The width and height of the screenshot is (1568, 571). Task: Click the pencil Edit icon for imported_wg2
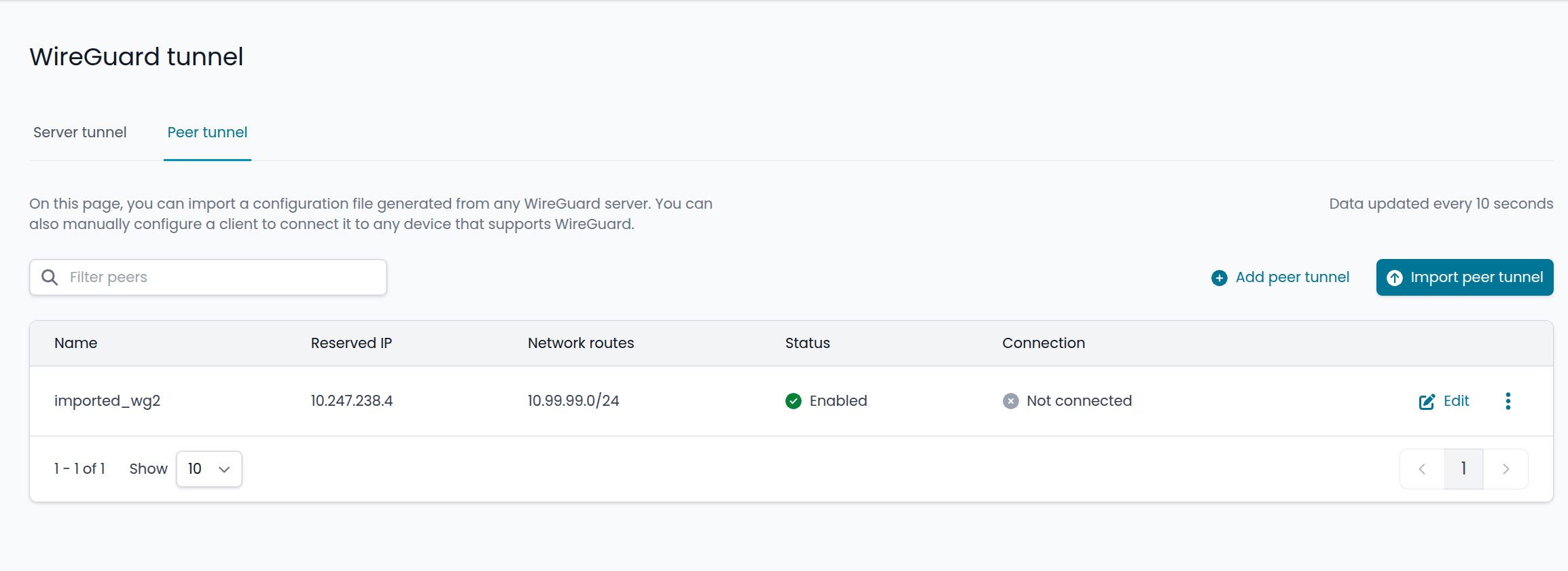1427,402
